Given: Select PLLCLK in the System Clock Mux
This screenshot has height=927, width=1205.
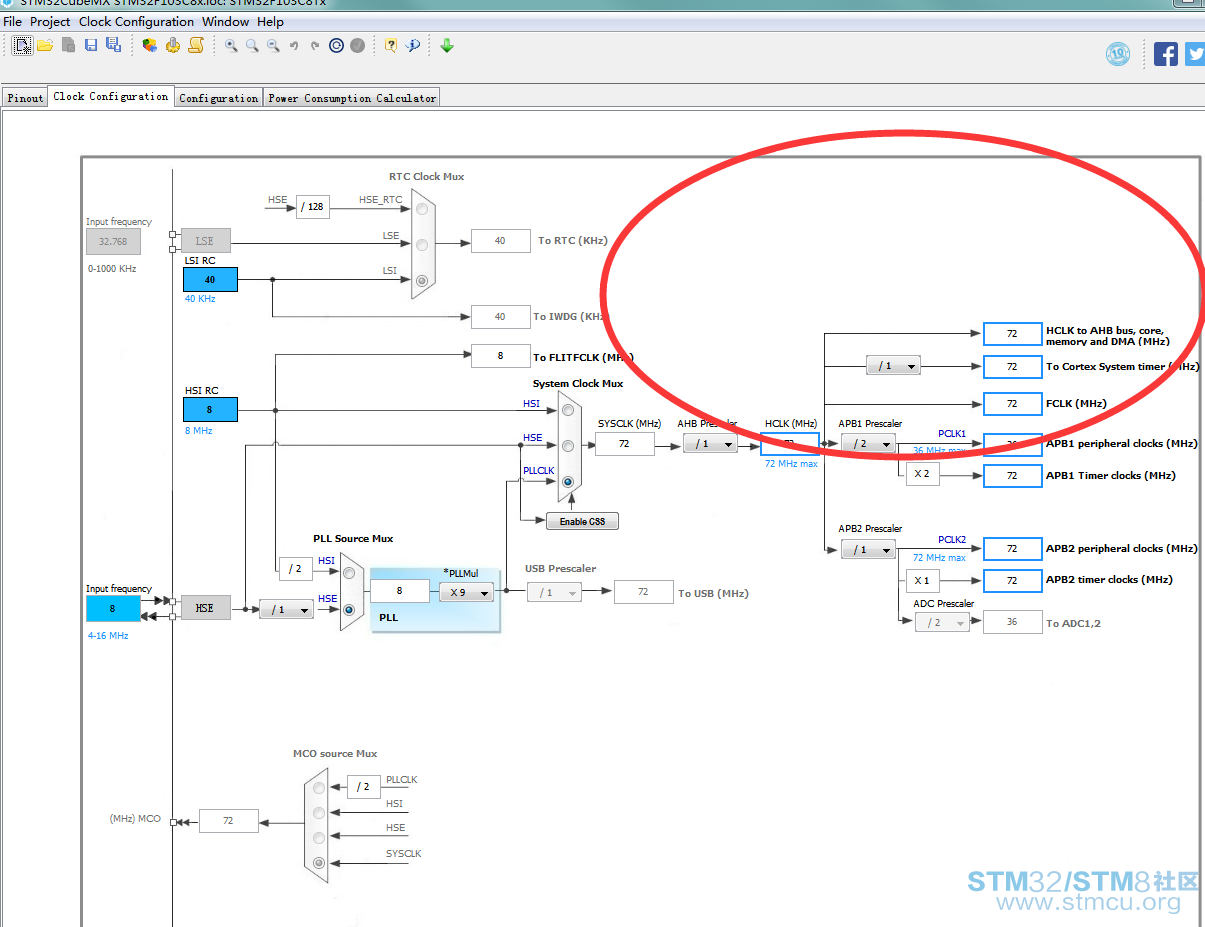Looking at the screenshot, I should [x=568, y=481].
